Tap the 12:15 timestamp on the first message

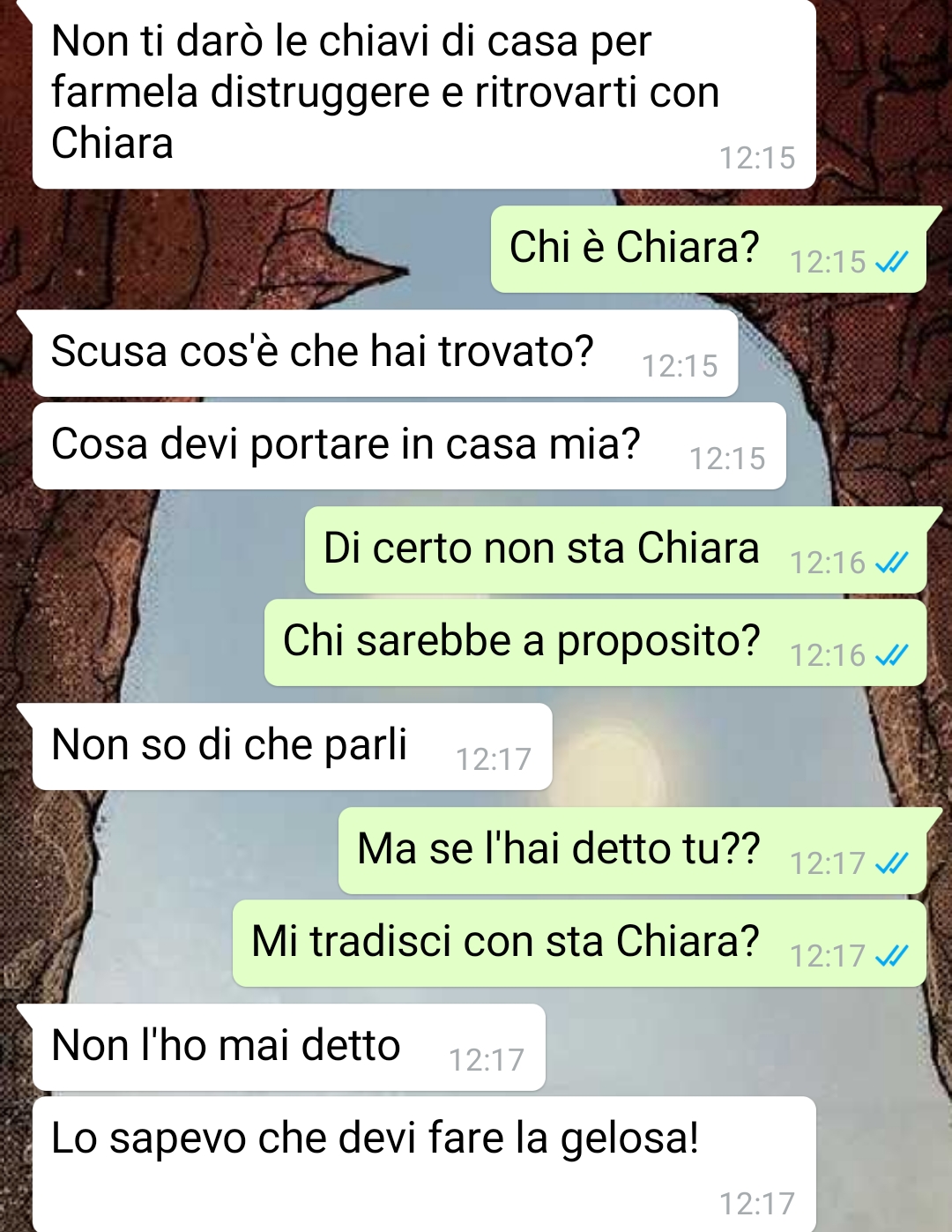pyautogui.click(x=757, y=159)
